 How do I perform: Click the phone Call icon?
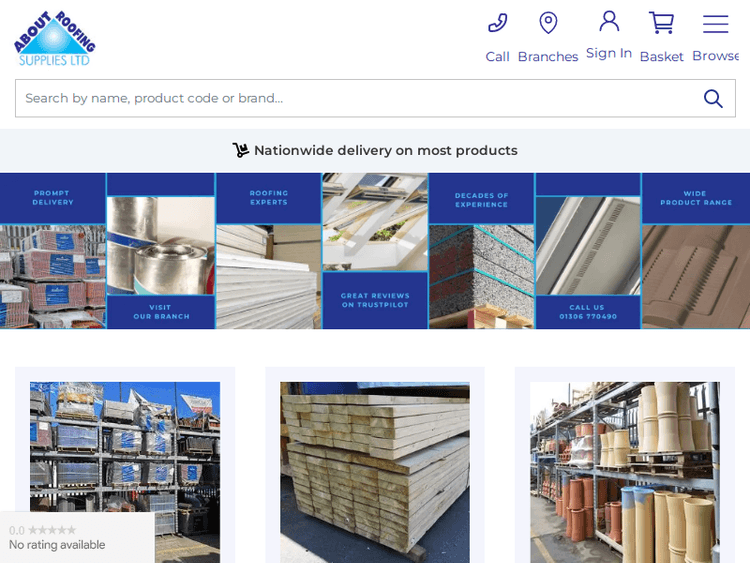click(497, 23)
